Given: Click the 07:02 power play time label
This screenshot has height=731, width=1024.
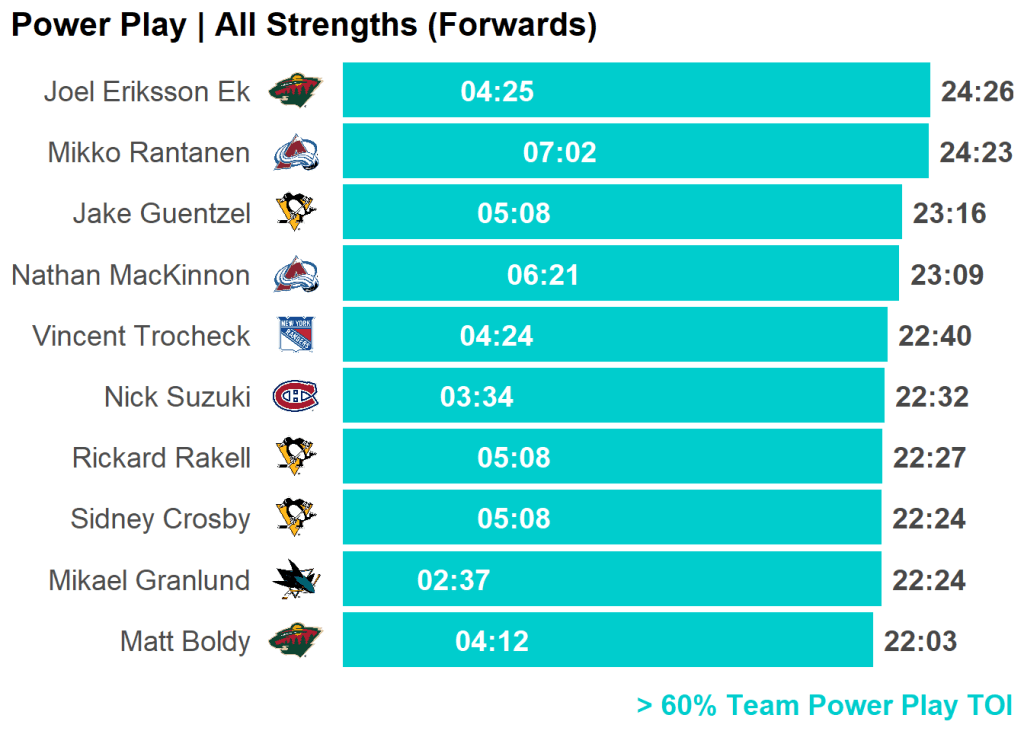Looking at the screenshot, I should point(560,152).
